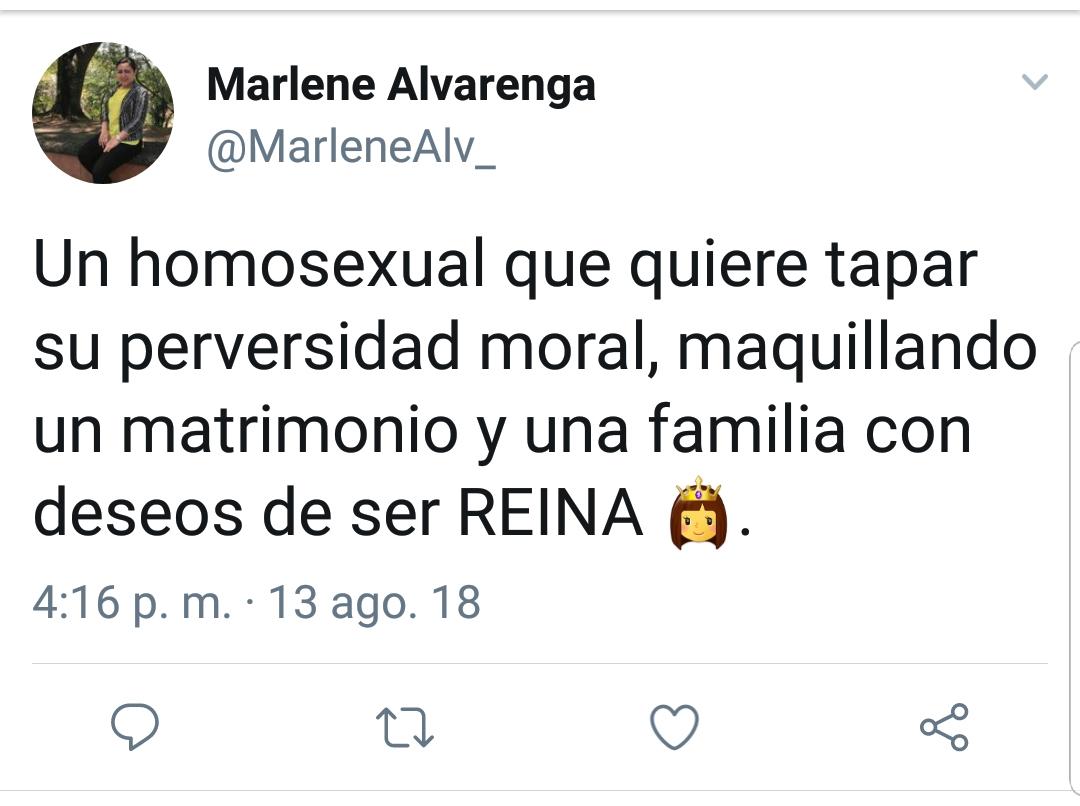Open Marlene Alvarenga's round profile picture
Viewport: 1080px width, 806px height.
click(x=102, y=113)
